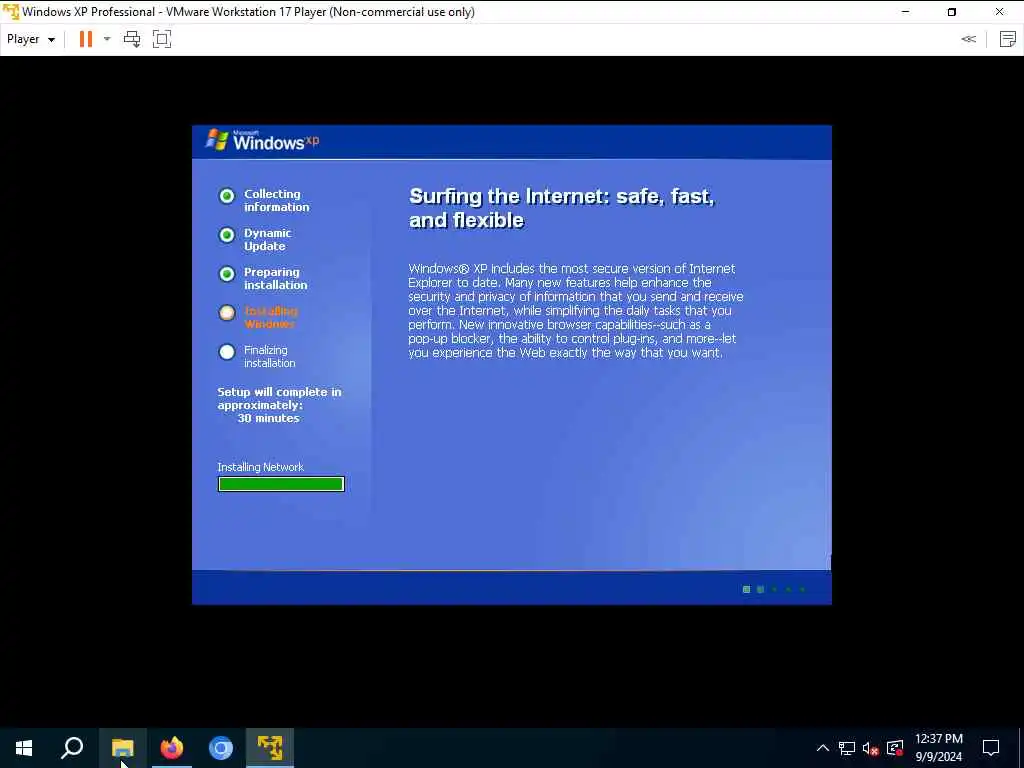Click the 'Installing Network' status label
The width and height of the screenshot is (1024, 768).
[261, 467]
